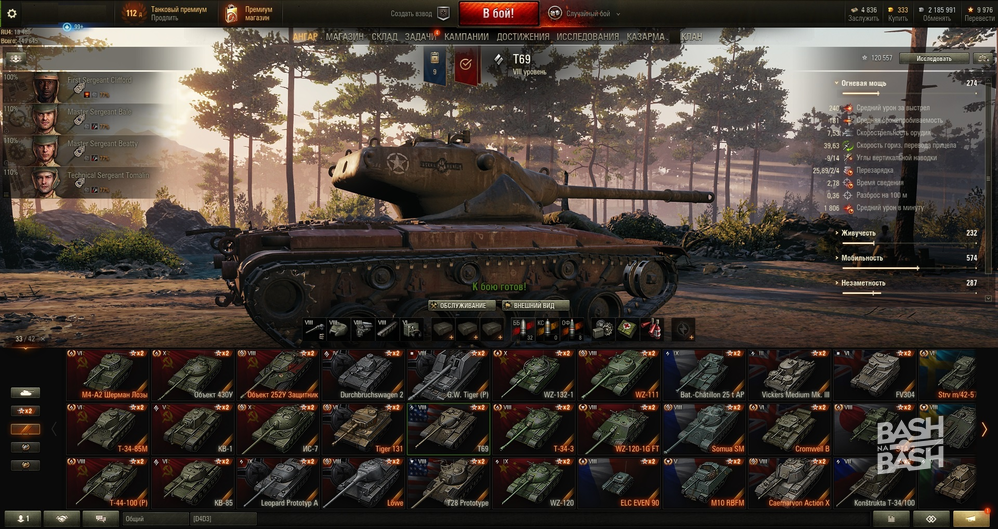Open the contacts handshake button
The height and width of the screenshot is (529, 998).
(62, 519)
